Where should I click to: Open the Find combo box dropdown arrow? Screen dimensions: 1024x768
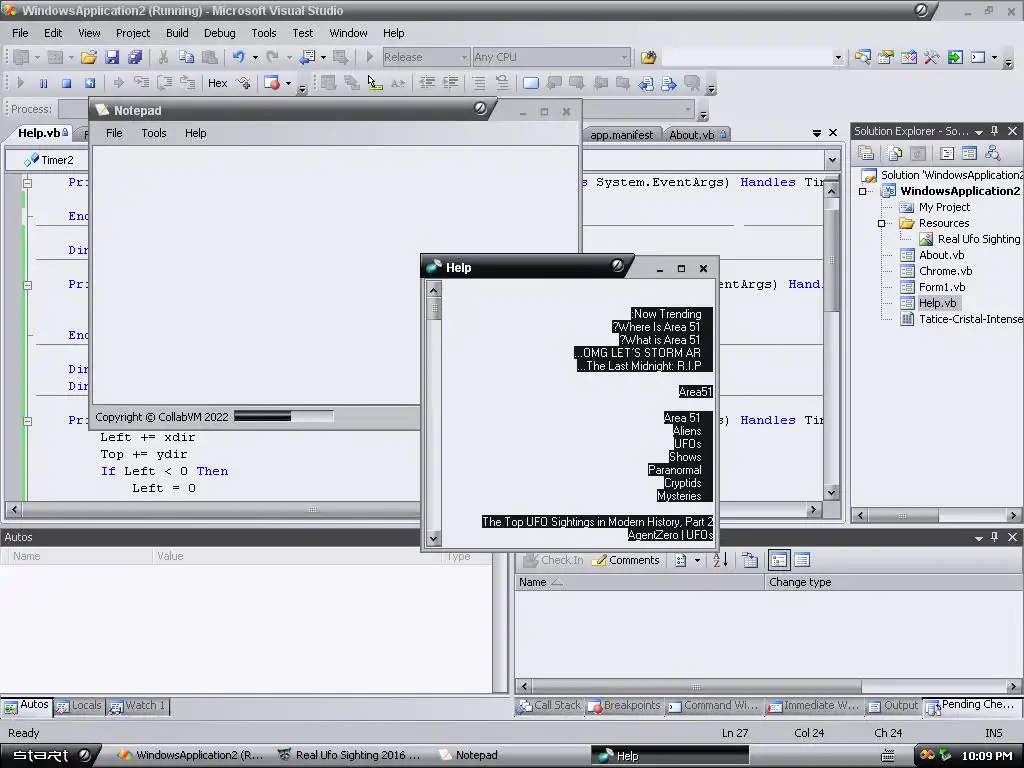[x=838, y=57]
